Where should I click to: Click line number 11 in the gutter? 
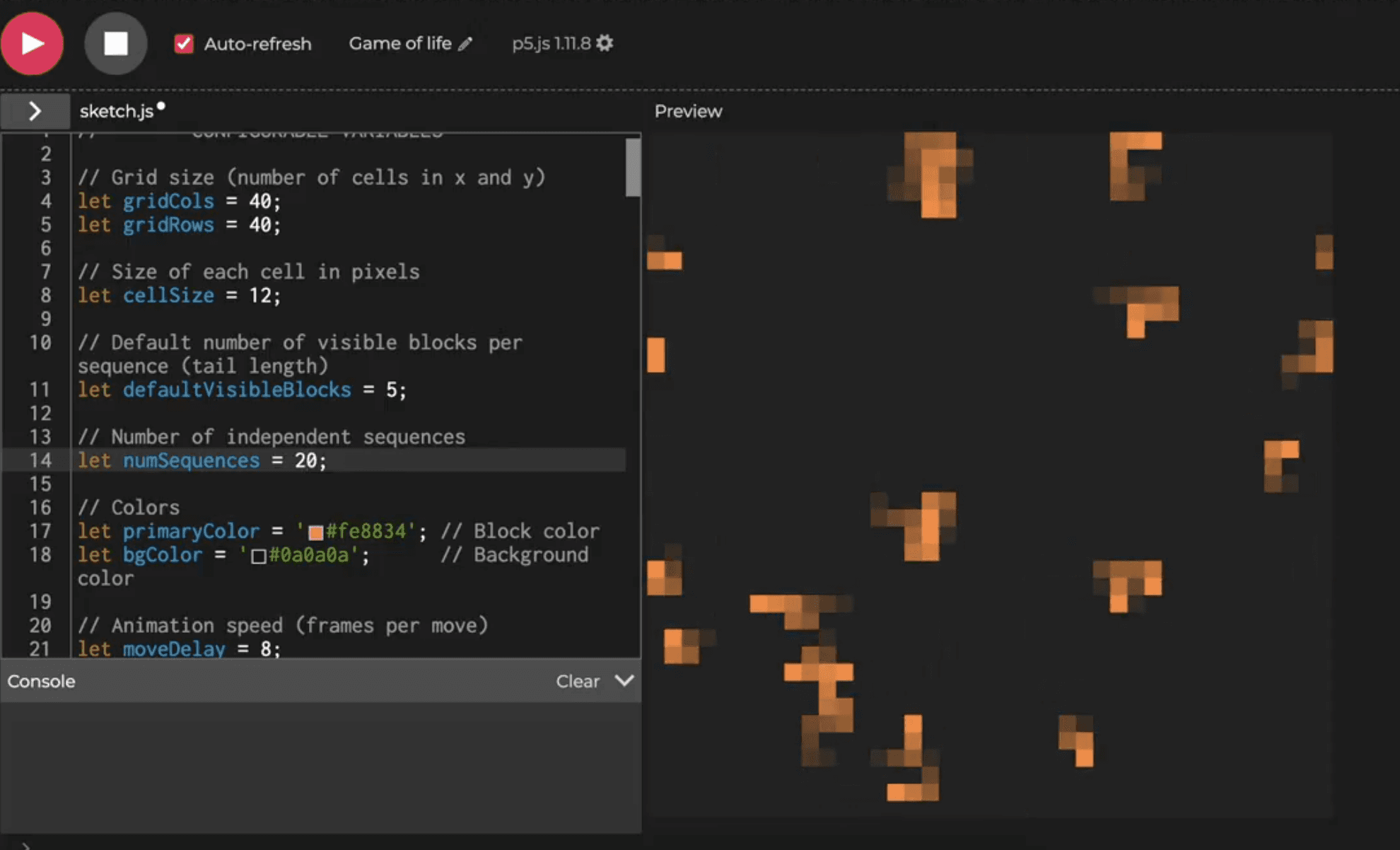(40, 390)
